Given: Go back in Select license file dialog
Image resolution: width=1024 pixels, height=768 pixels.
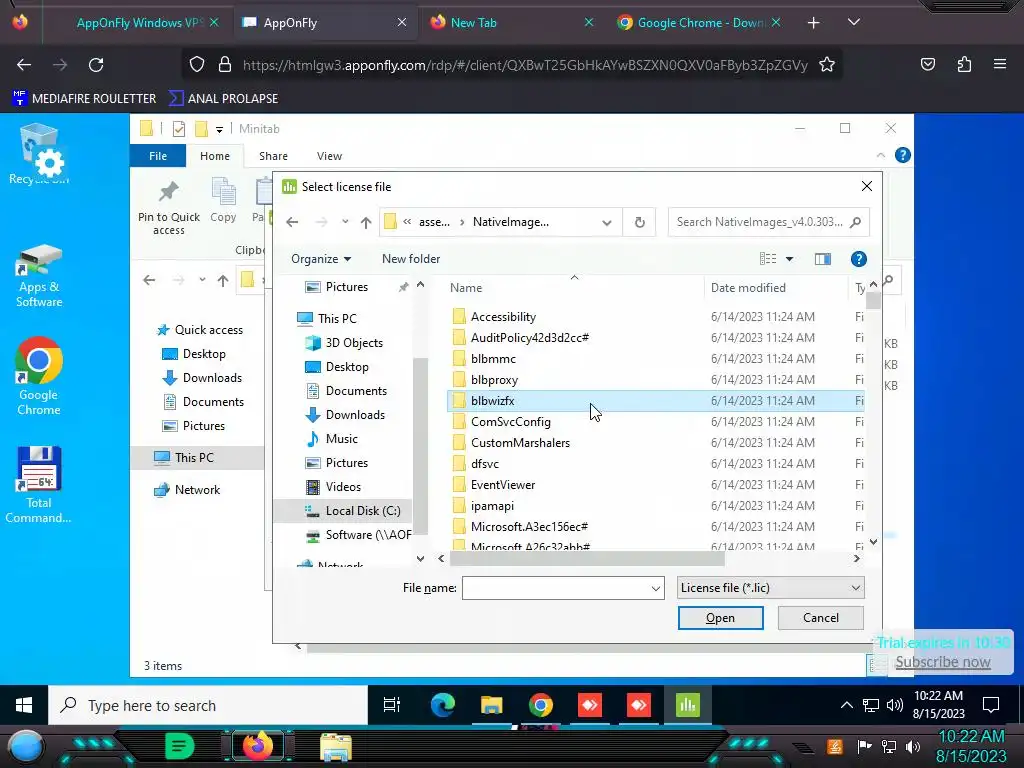Looking at the screenshot, I should 292,222.
